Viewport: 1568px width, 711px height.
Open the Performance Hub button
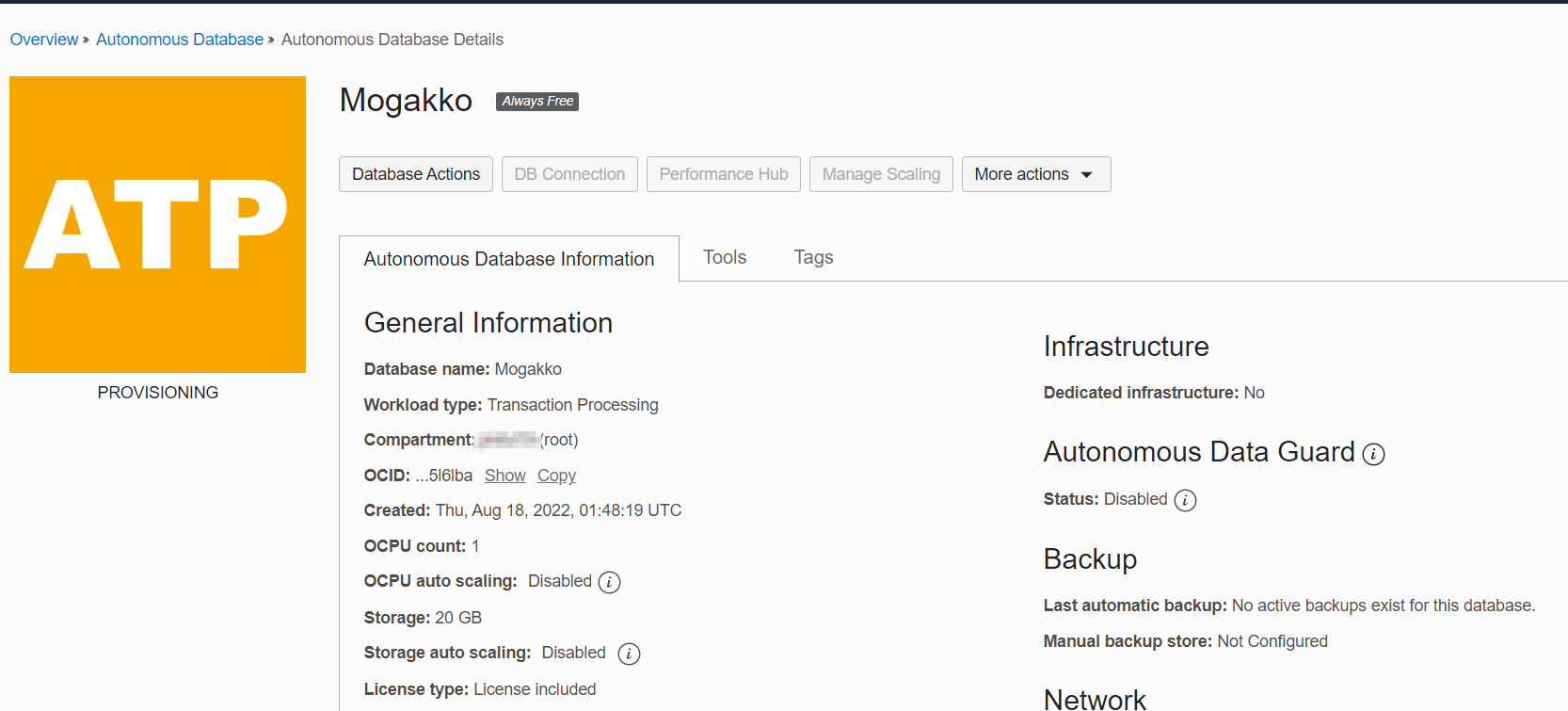tap(724, 174)
